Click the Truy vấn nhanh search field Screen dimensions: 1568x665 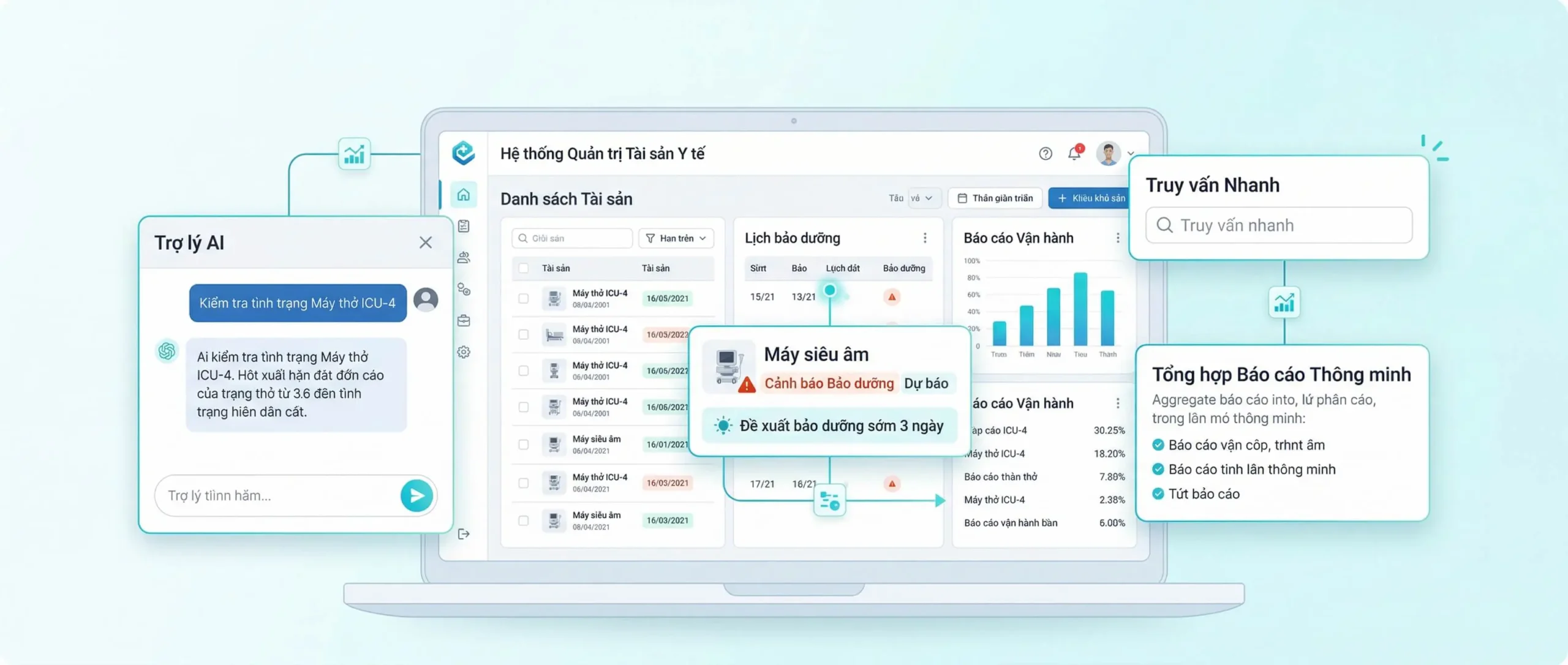click(1279, 225)
